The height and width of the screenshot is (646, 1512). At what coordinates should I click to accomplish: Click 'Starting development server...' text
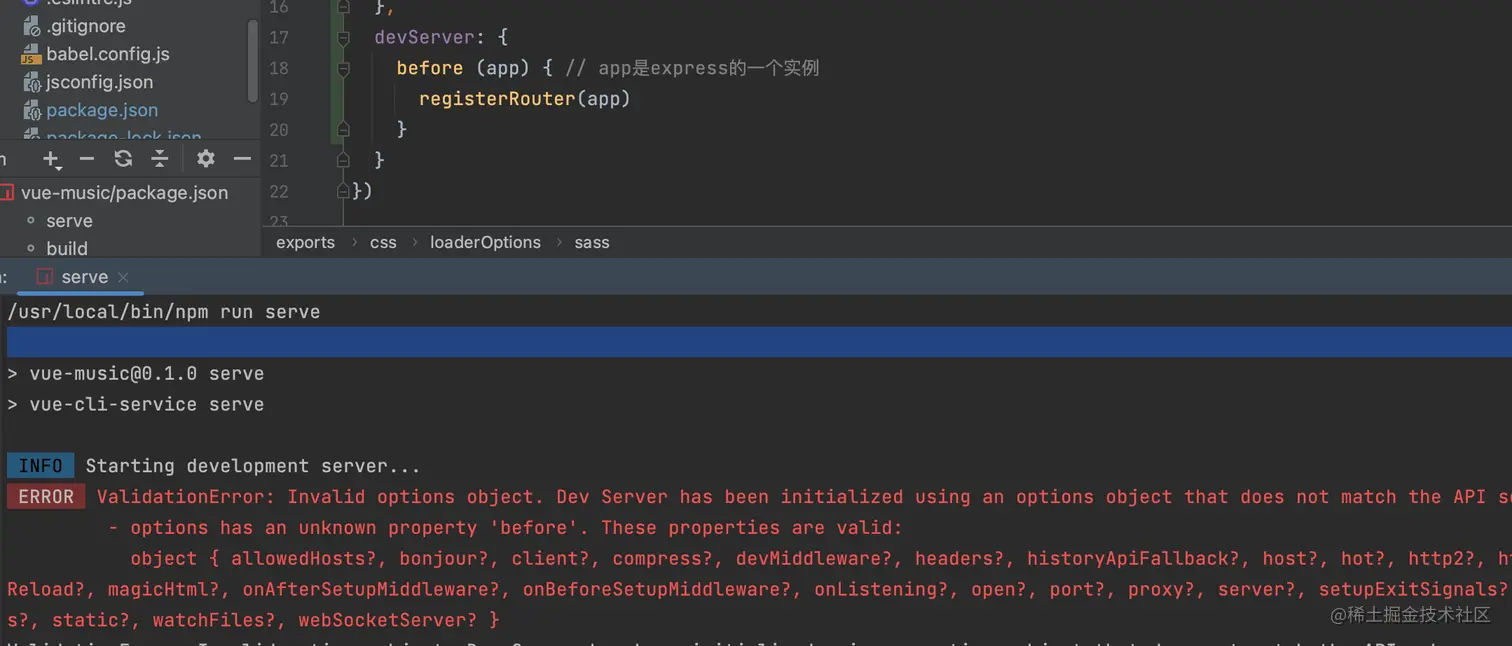coord(253,466)
